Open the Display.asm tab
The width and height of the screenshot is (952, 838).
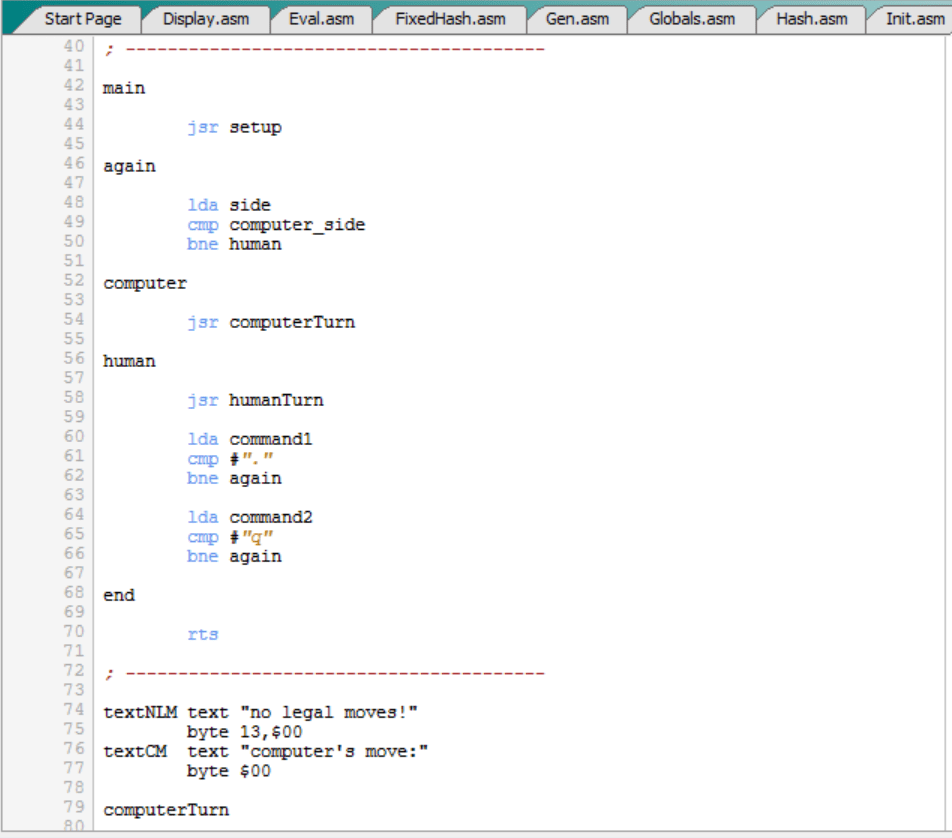pos(206,18)
